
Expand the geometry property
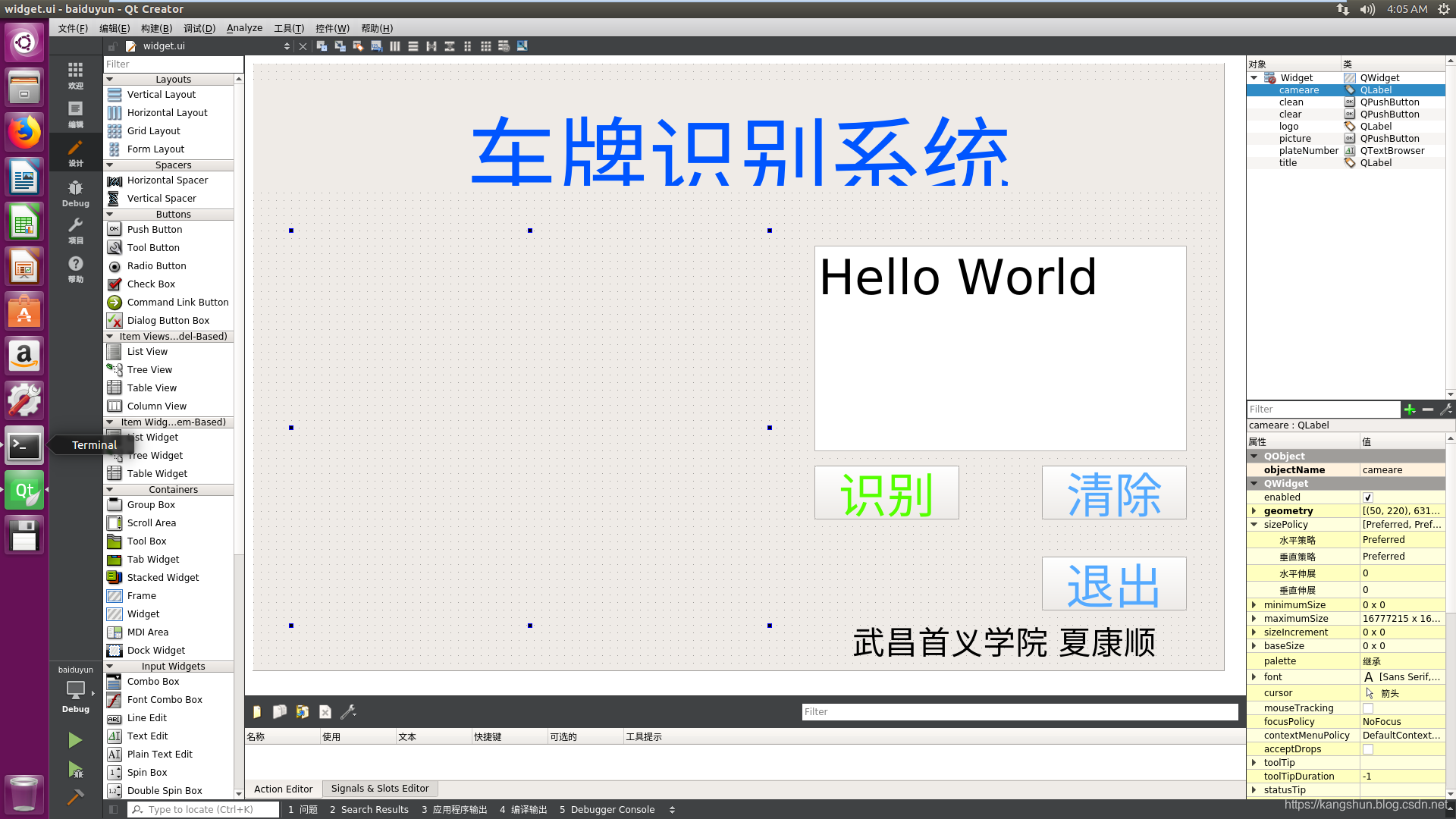[x=1254, y=511]
